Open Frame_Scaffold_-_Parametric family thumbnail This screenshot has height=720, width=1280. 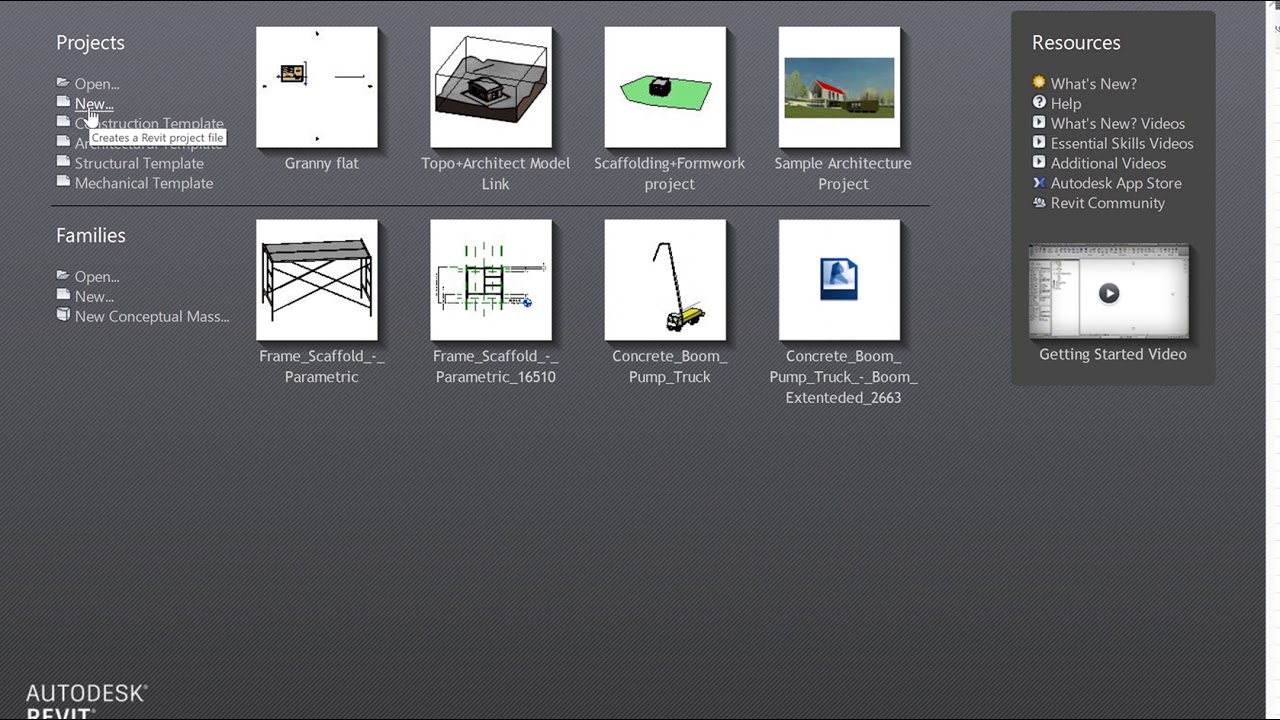[317, 280]
